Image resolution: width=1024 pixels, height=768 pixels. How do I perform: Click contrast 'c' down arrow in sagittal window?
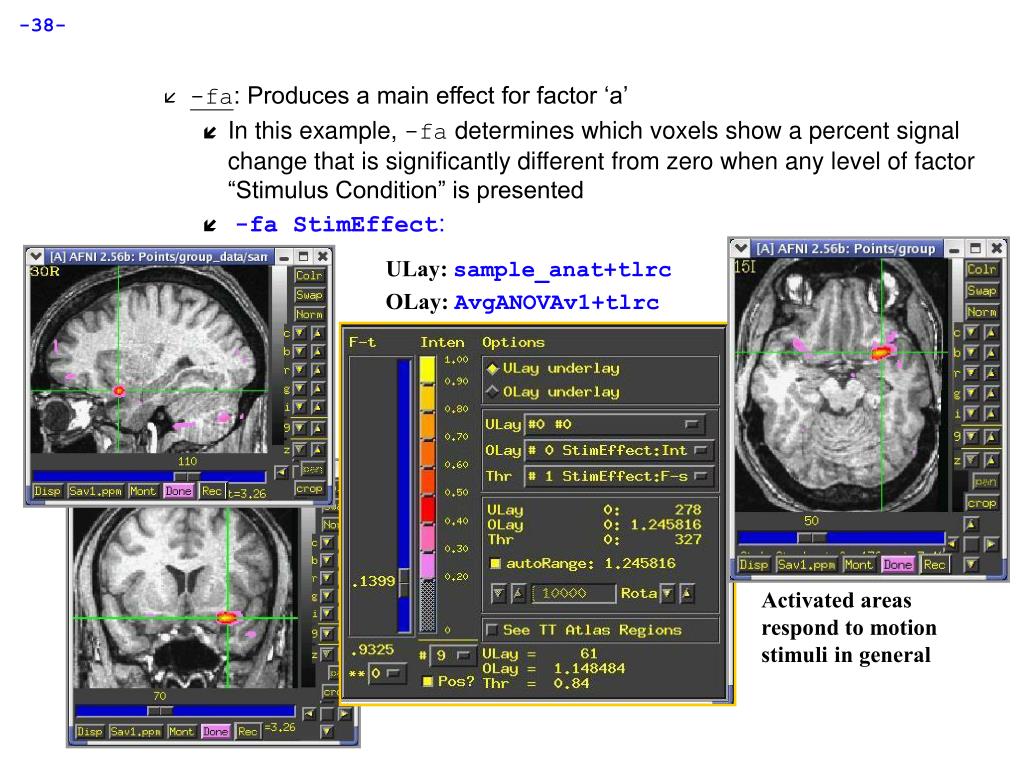(300, 333)
